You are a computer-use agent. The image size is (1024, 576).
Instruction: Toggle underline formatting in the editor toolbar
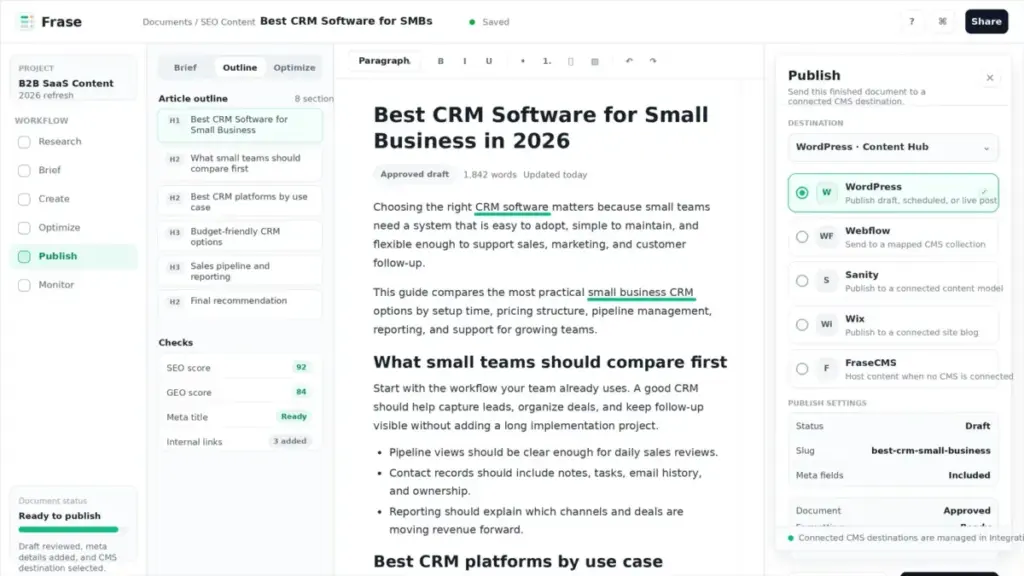tap(488, 61)
